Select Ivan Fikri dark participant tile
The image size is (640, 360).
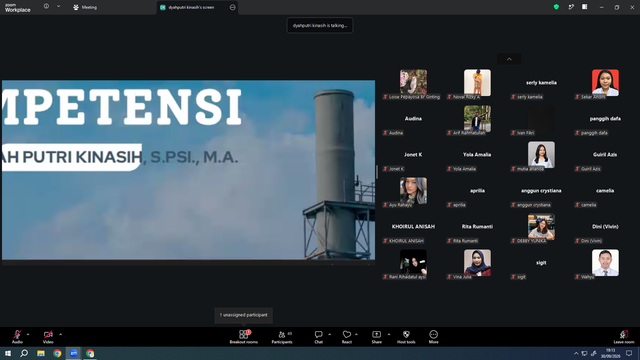pyautogui.click(x=541, y=120)
